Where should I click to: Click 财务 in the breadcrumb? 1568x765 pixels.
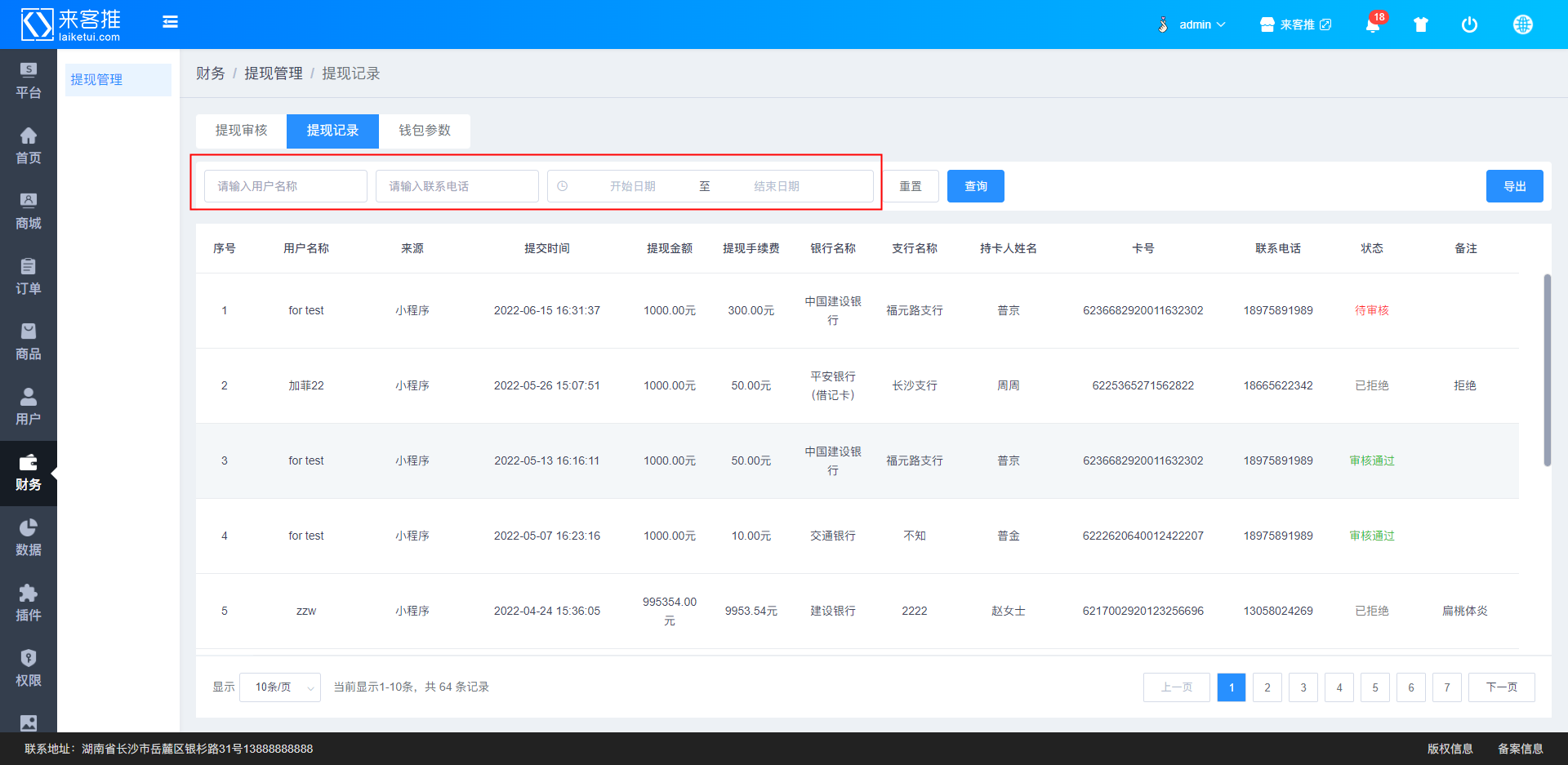tap(211, 73)
